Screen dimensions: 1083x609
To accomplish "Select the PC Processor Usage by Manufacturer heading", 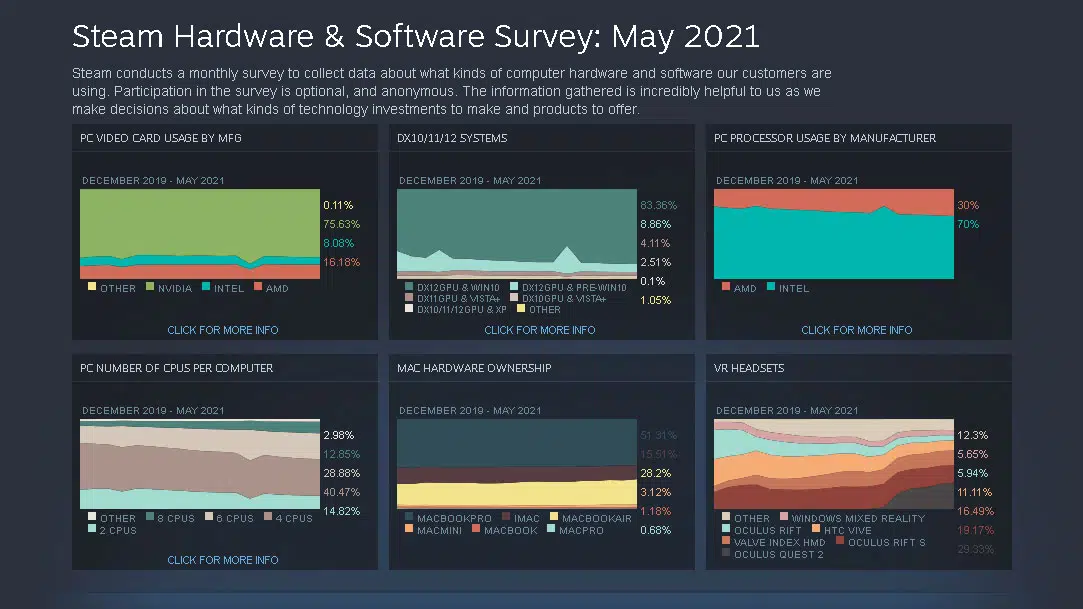I will coord(825,138).
